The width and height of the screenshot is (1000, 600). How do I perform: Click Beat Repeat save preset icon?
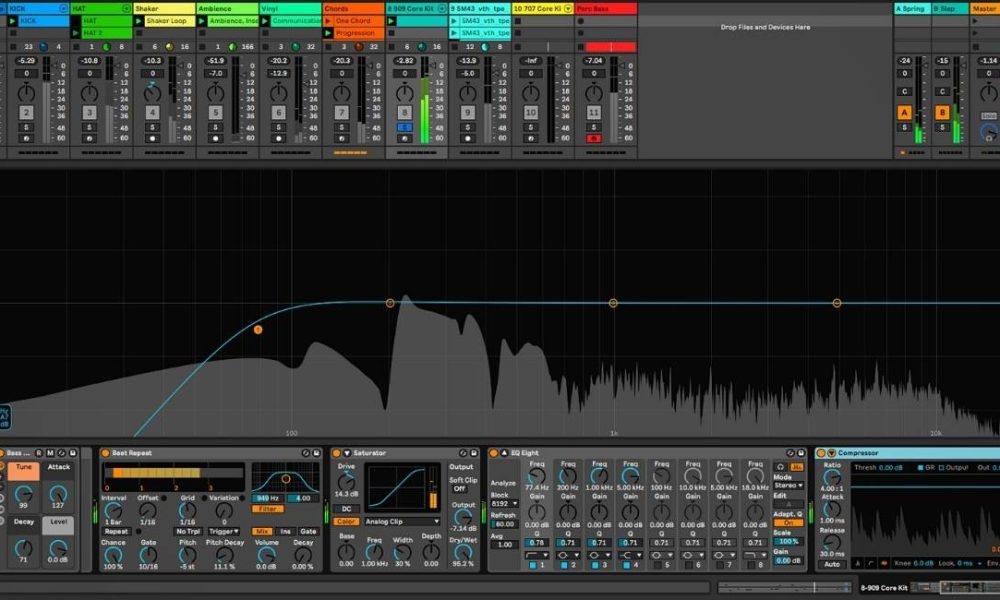click(x=316, y=453)
